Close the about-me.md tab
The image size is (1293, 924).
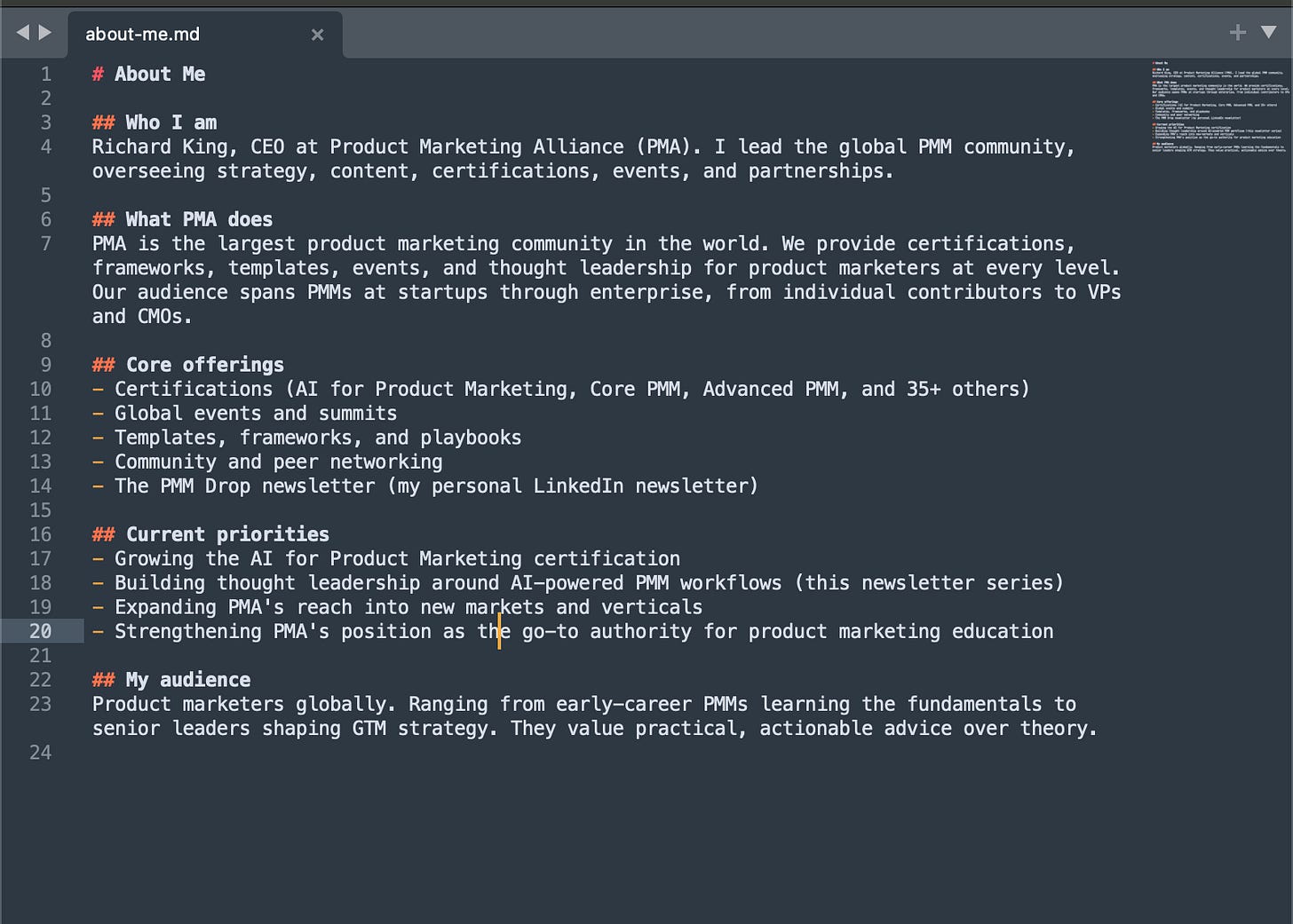317,35
